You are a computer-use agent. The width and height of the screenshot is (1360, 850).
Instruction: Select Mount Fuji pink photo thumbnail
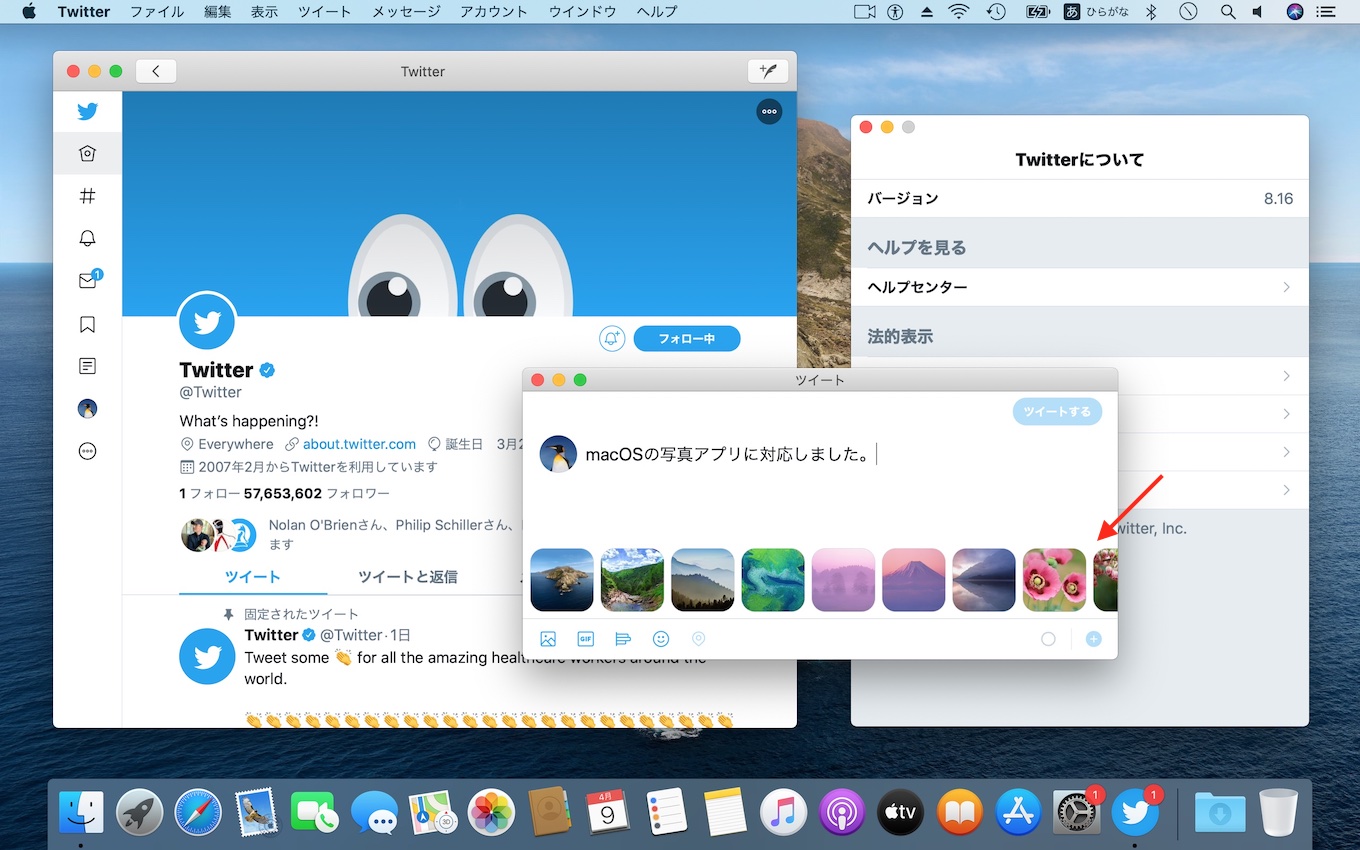click(914, 580)
